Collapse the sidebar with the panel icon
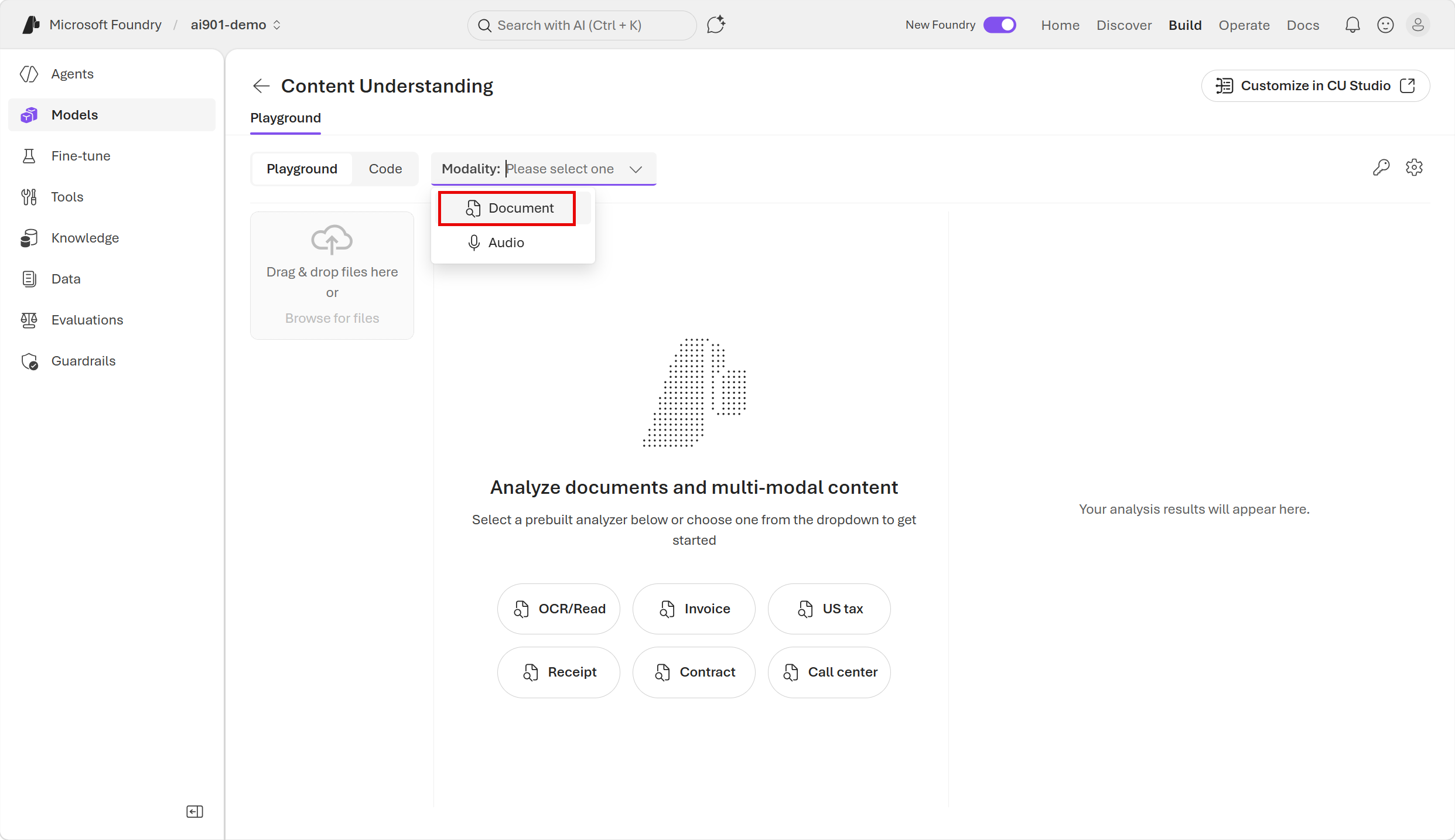 coord(194,811)
